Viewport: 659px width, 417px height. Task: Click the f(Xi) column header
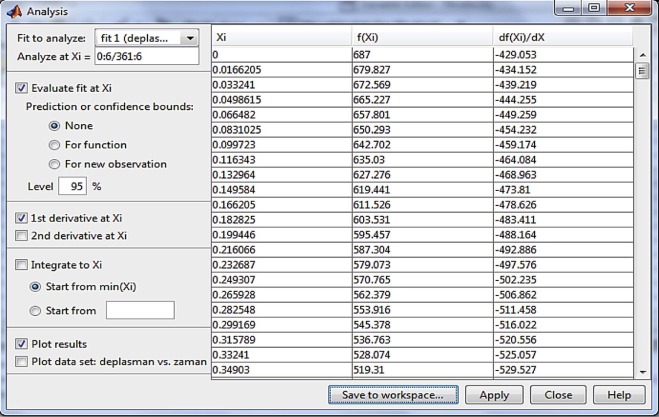[x=422, y=37]
